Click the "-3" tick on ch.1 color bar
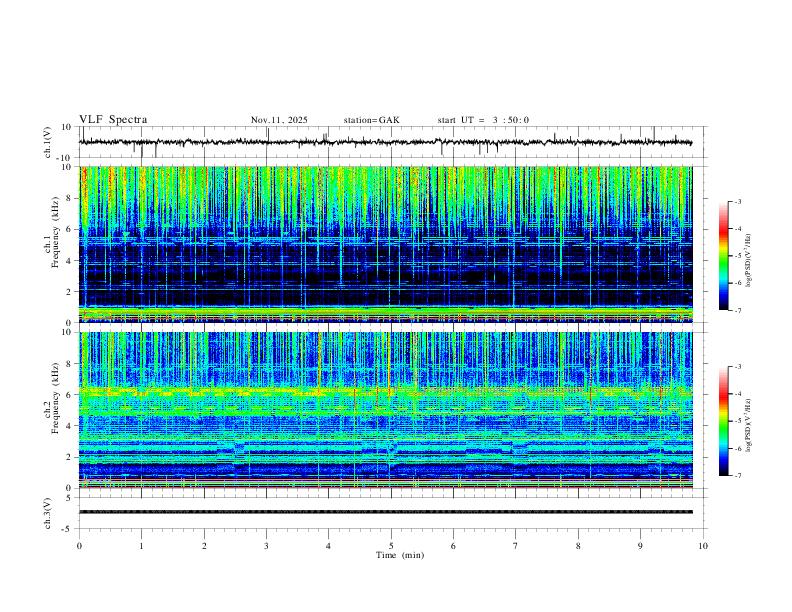Image resolution: width=792 pixels, height=612 pixels. pos(738,201)
